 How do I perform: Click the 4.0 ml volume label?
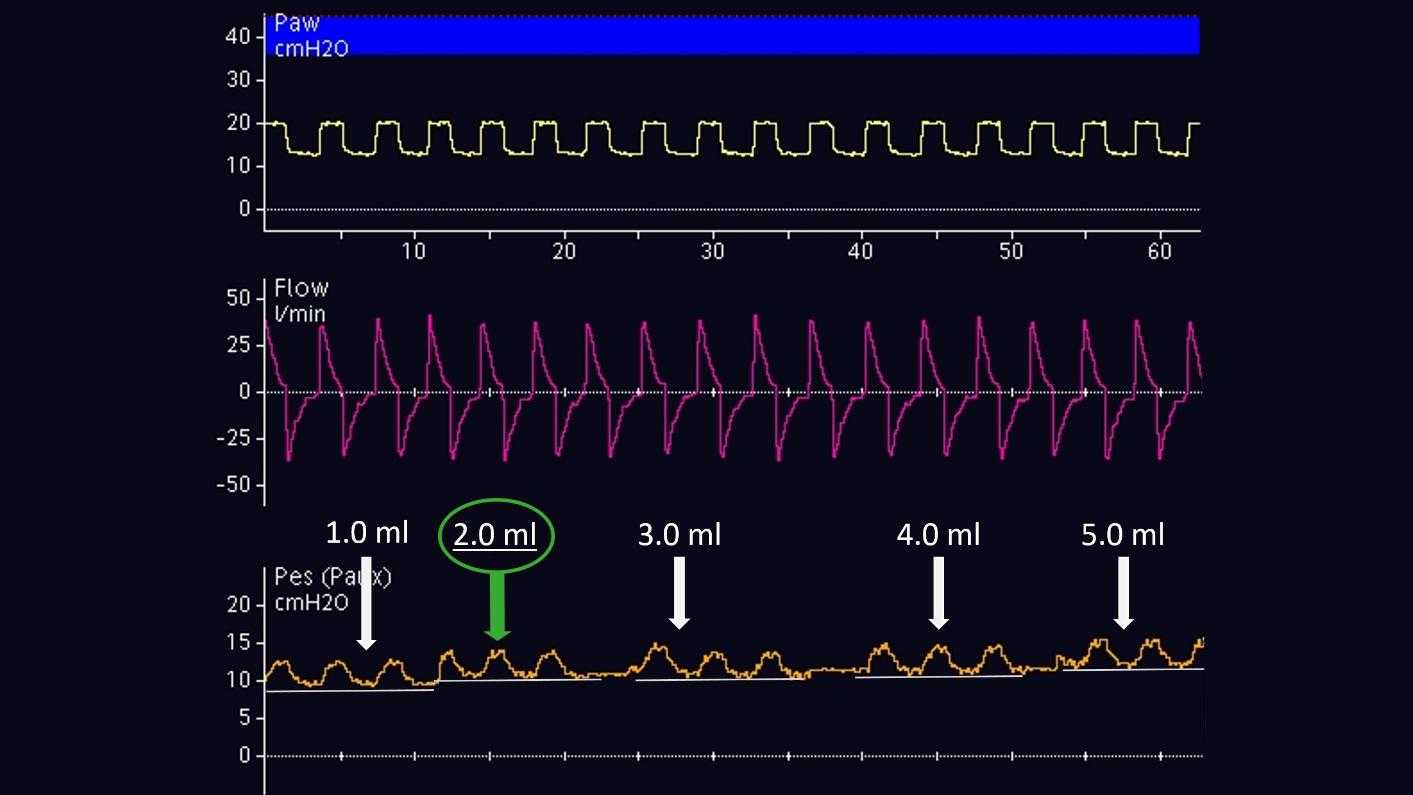point(938,535)
